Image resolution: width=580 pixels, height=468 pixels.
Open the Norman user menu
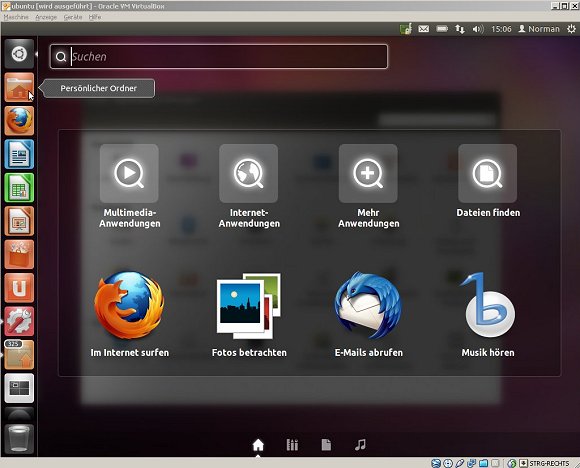(539, 29)
